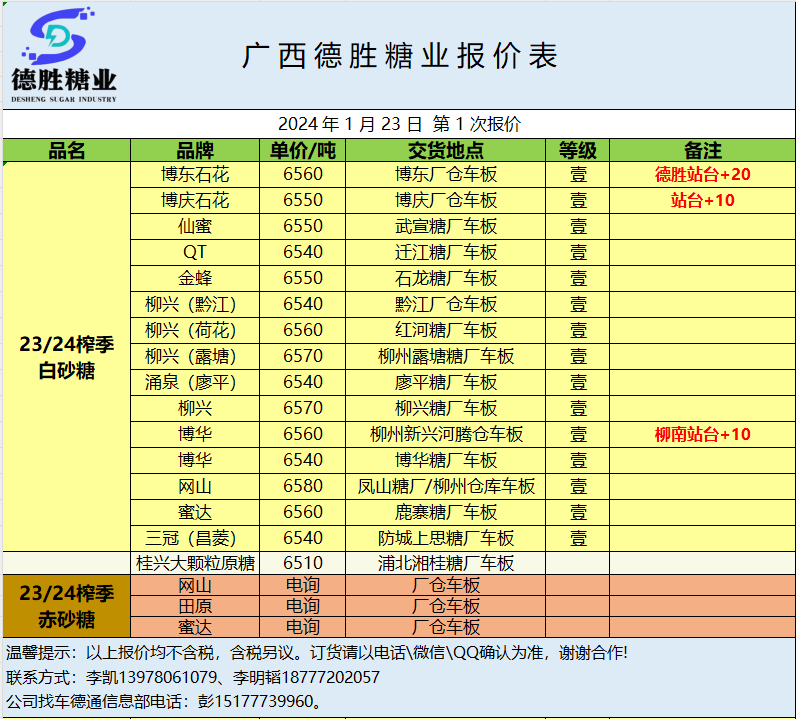Select the 田原 brand cell
Screen dimensions: 796x719
click(195, 606)
